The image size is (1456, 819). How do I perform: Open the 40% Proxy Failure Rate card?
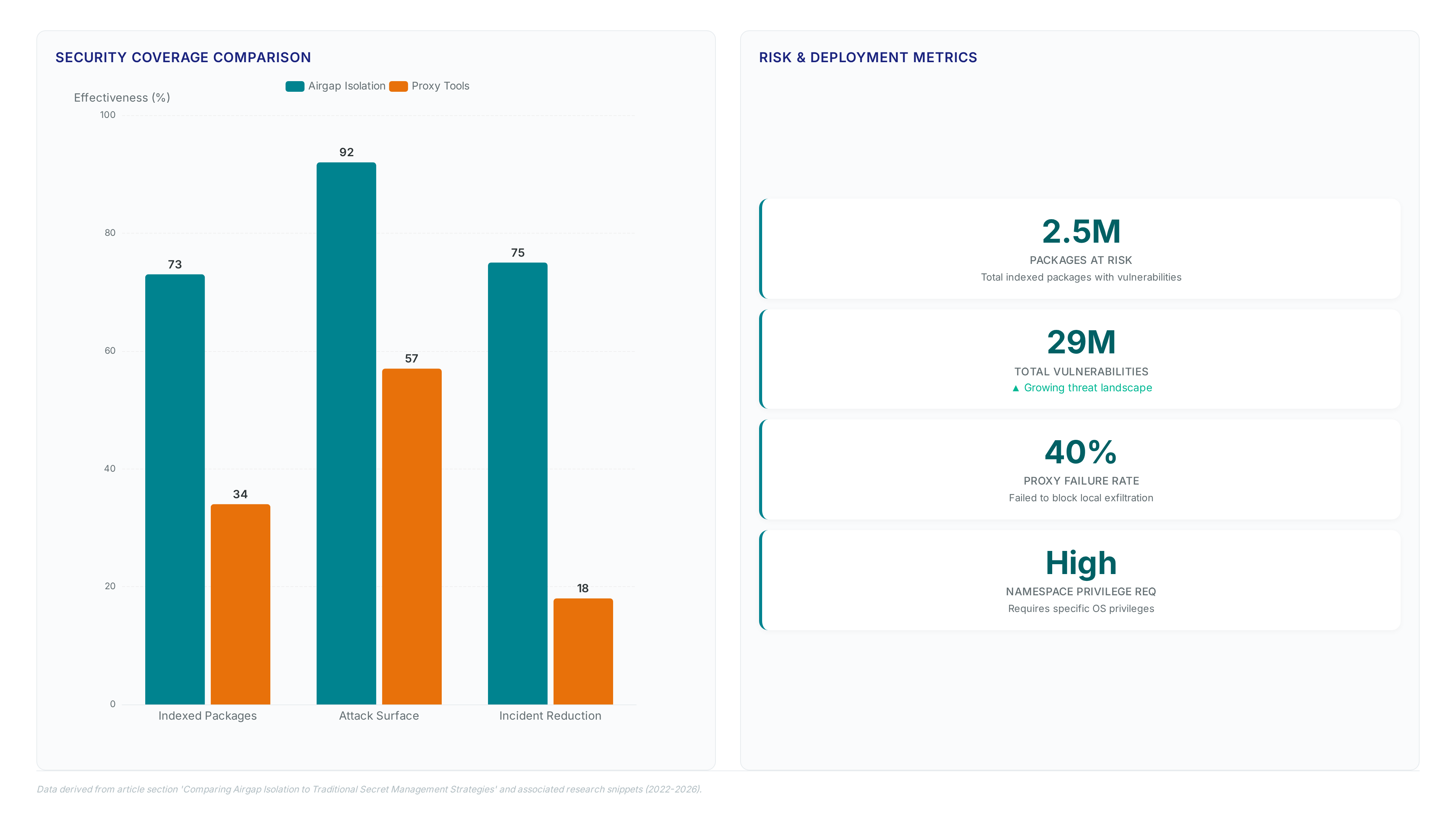[x=1080, y=469]
